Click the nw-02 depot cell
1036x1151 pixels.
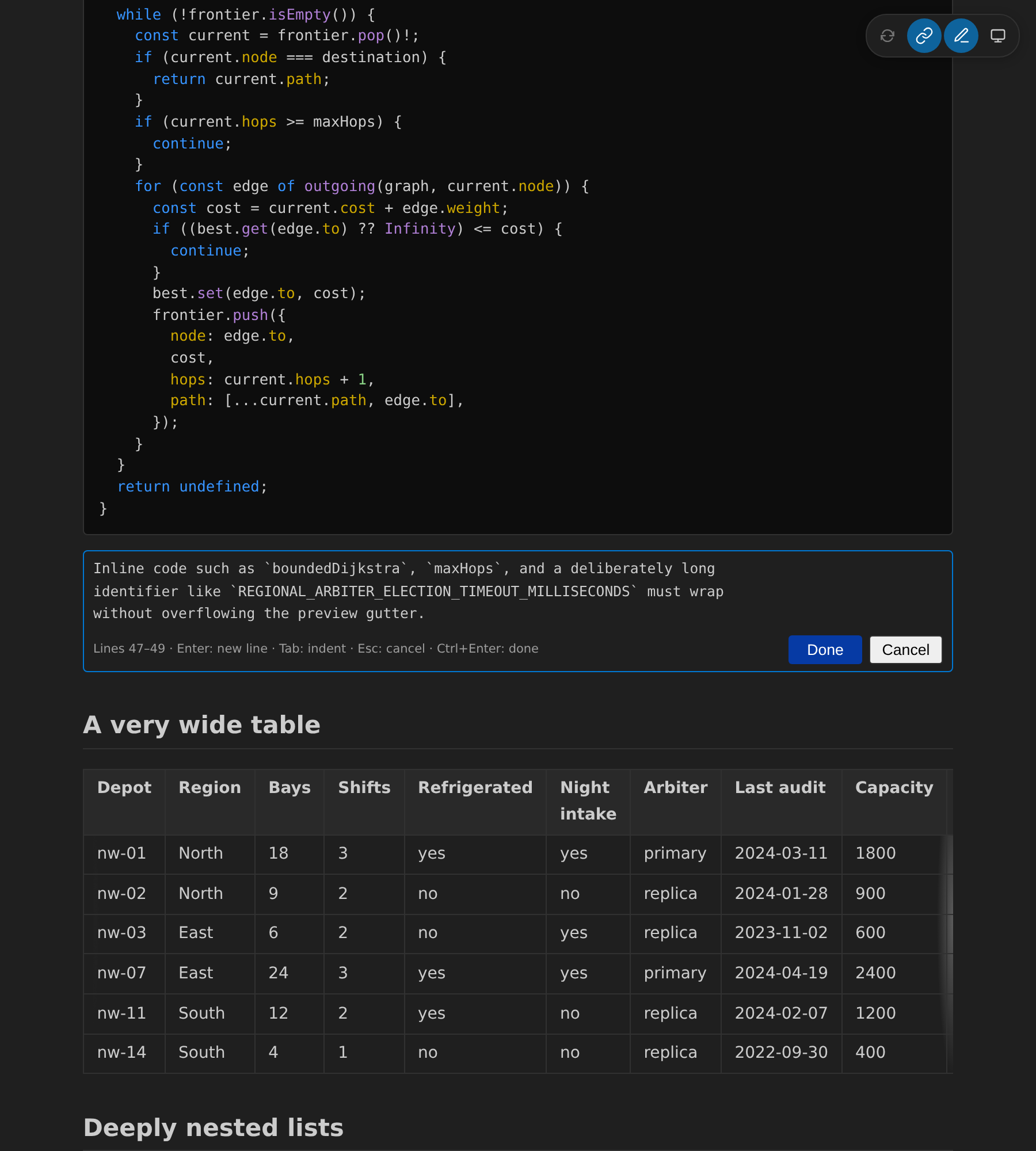coord(124,894)
